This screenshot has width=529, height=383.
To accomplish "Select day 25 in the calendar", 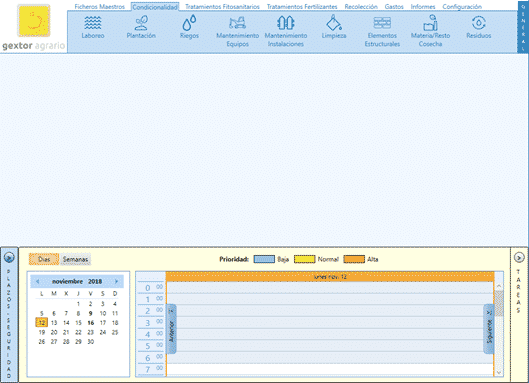I will [x=115, y=332].
